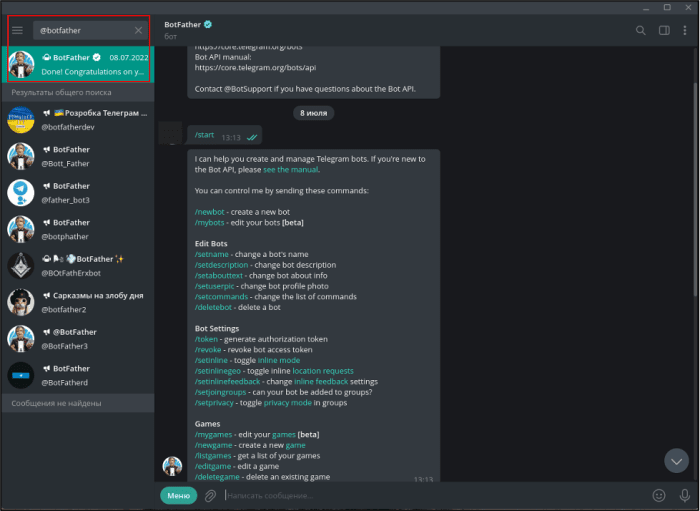Open the hamburger main menu
700x511 pixels.
pyautogui.click(x=17, y=30)
